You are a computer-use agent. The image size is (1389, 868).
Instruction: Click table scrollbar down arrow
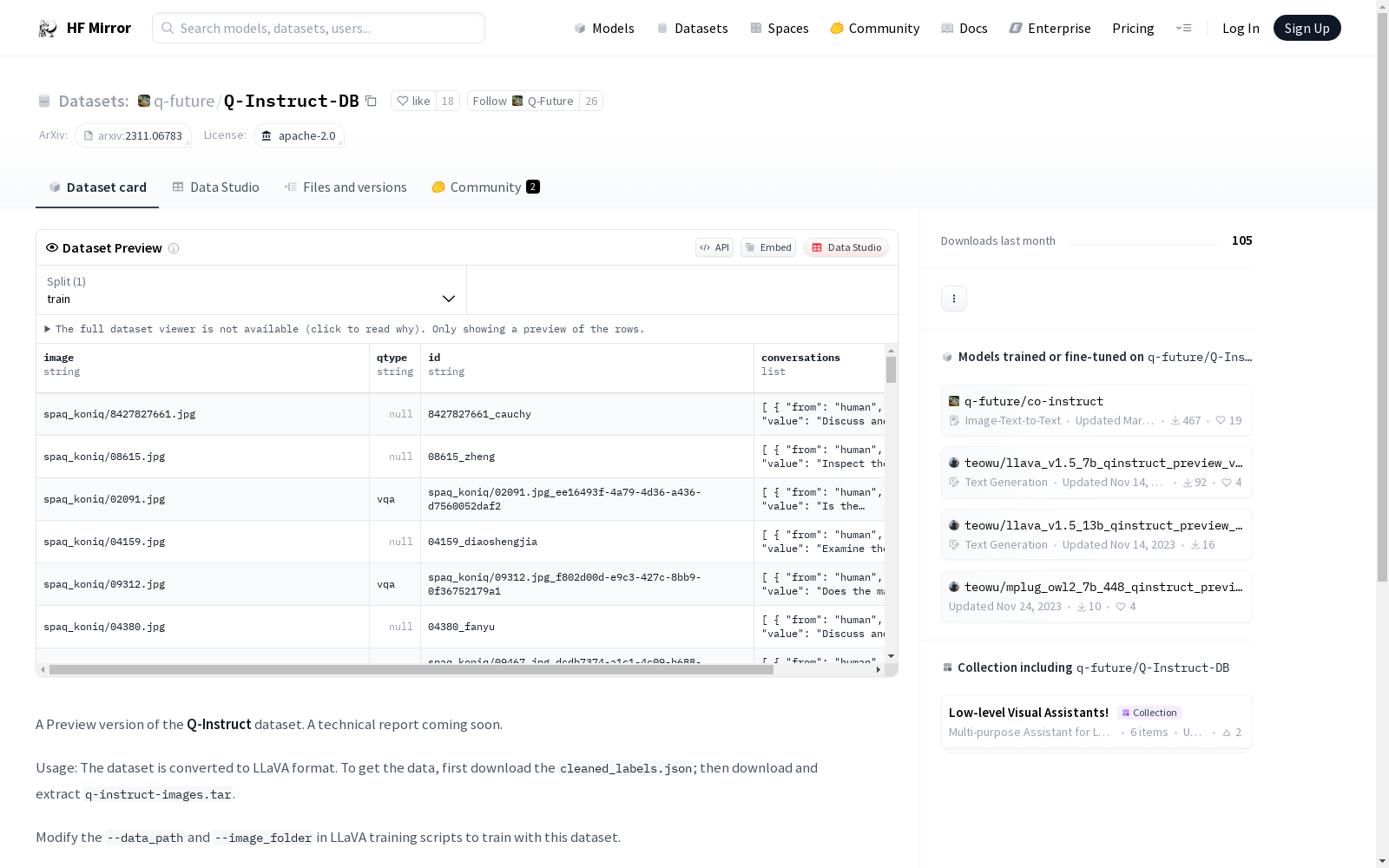click(x=891, y=656)
